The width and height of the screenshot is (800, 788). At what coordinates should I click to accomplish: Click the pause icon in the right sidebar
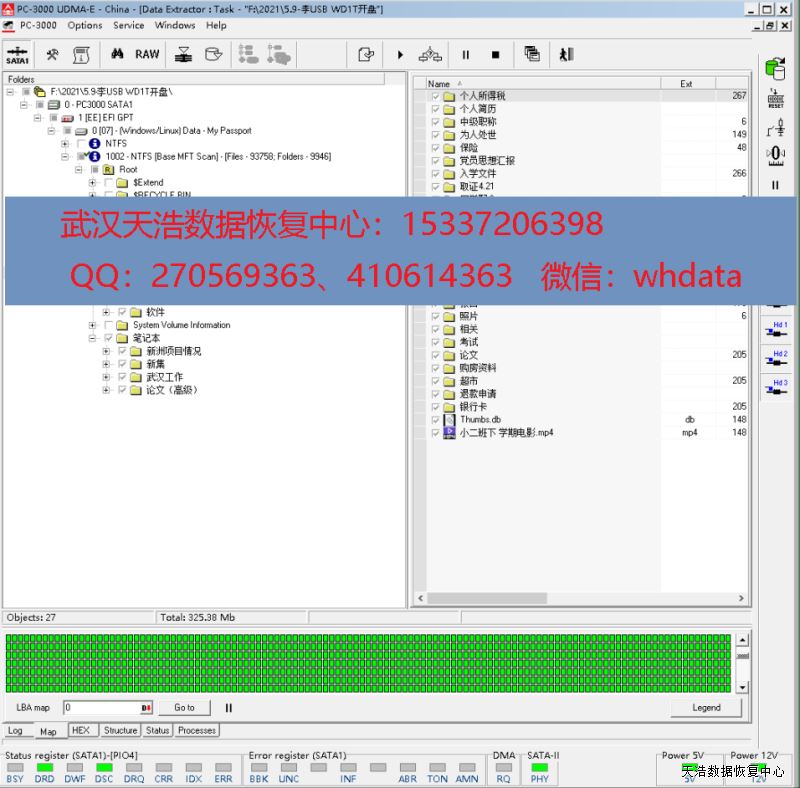775,185
